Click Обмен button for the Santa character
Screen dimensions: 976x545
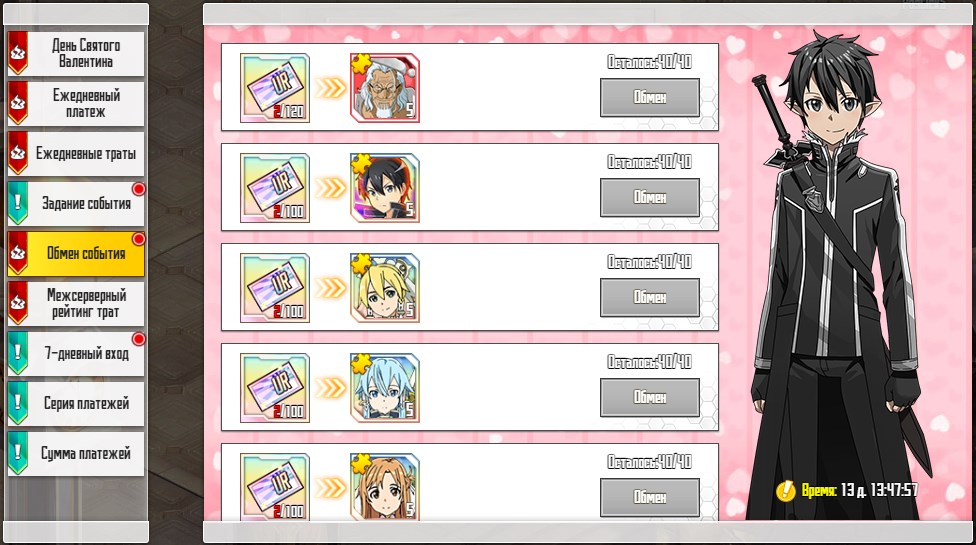650,98
